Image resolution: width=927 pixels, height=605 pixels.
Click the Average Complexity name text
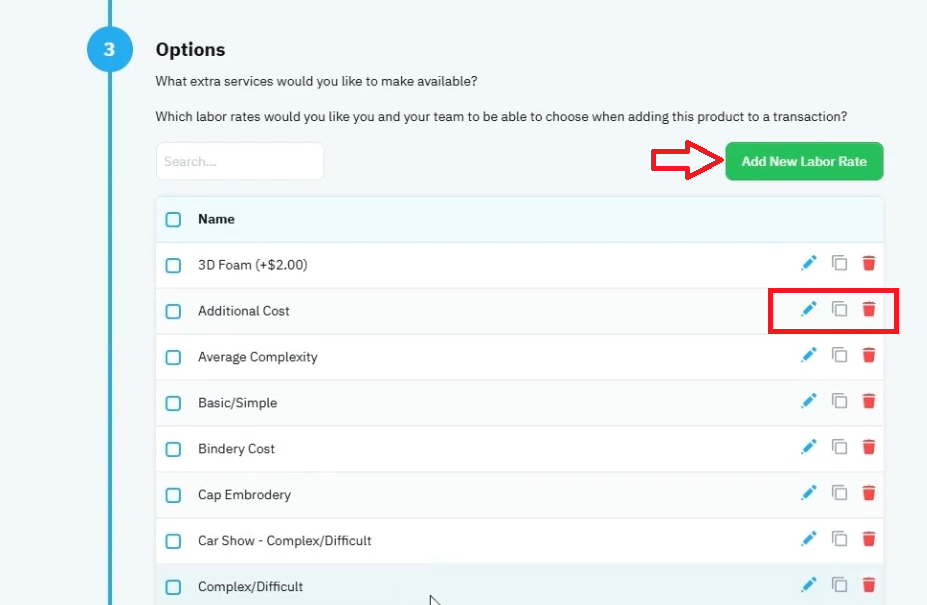258,357
